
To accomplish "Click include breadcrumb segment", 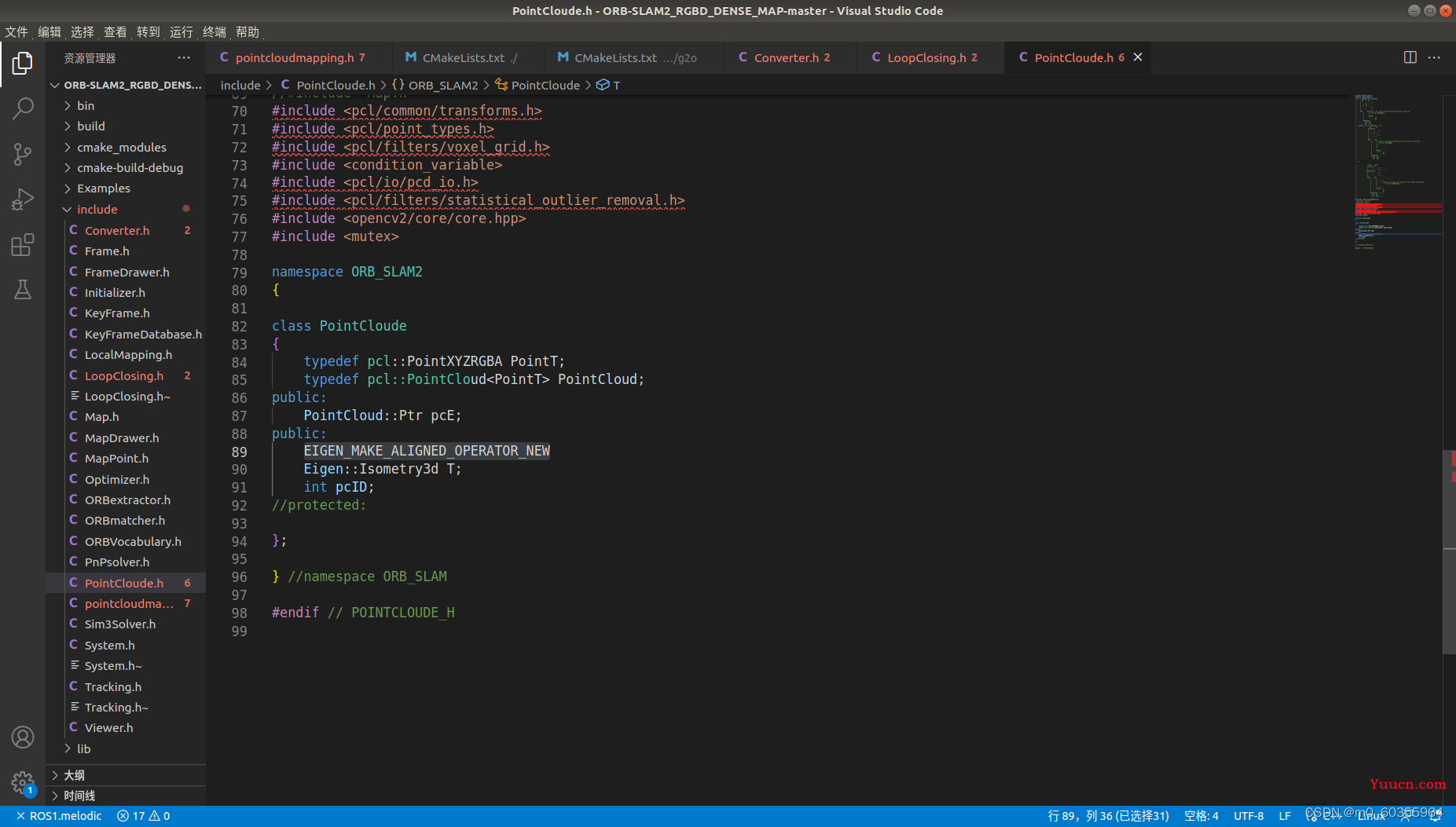I will pyautogui.click(x=240, y=86).
